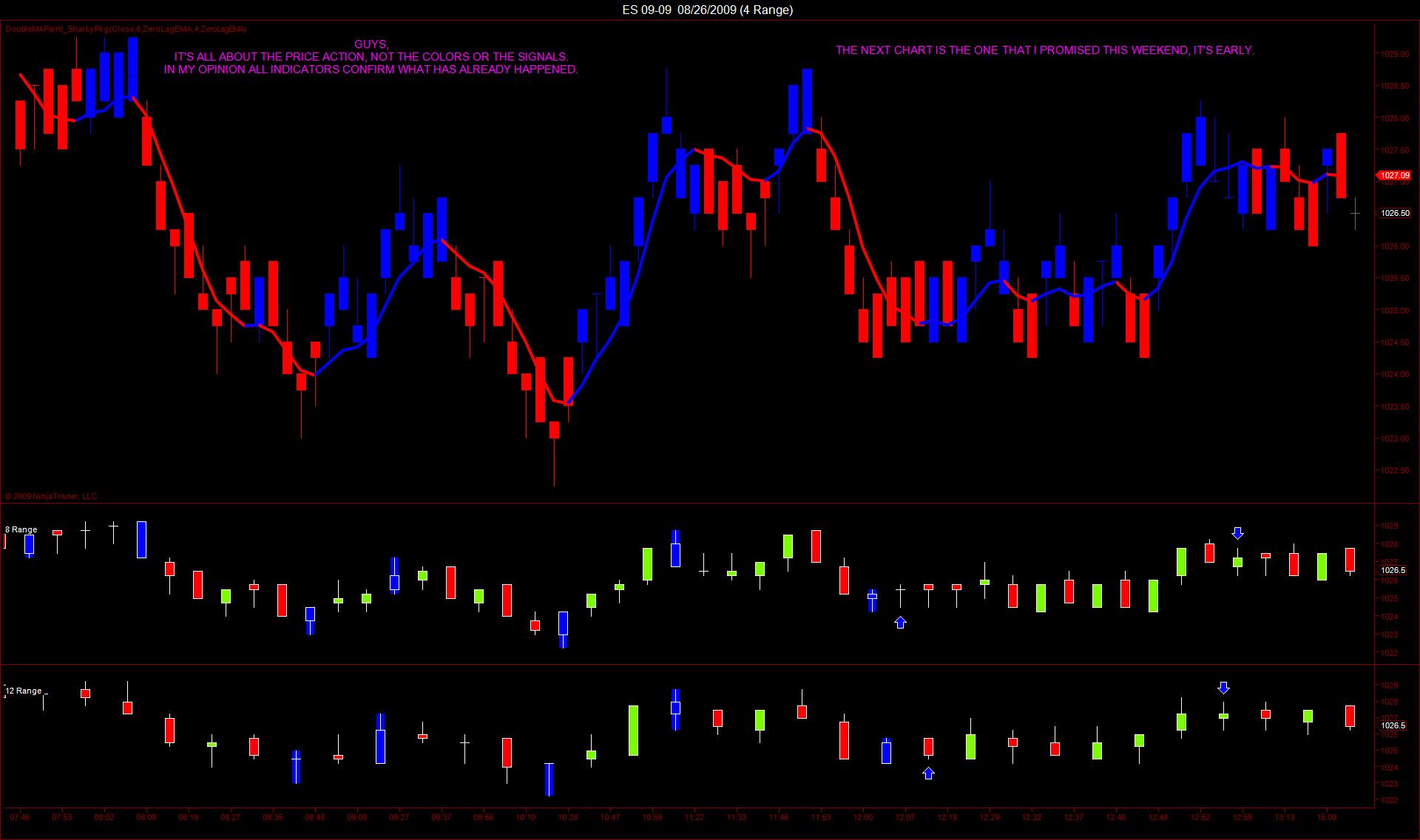1420x840 pixels.
Task: Click the 12:52 time axis label
Action: (x=1200, y=817)
